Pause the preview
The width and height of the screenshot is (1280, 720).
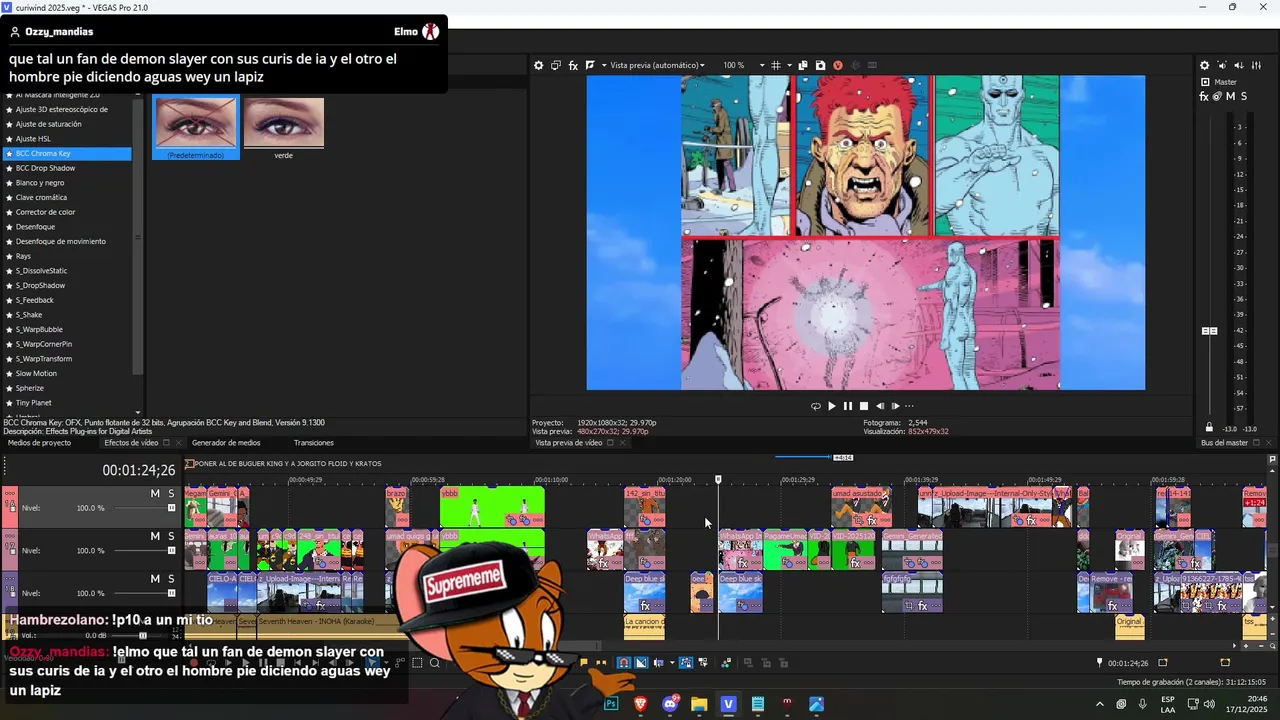click(848, 406)
